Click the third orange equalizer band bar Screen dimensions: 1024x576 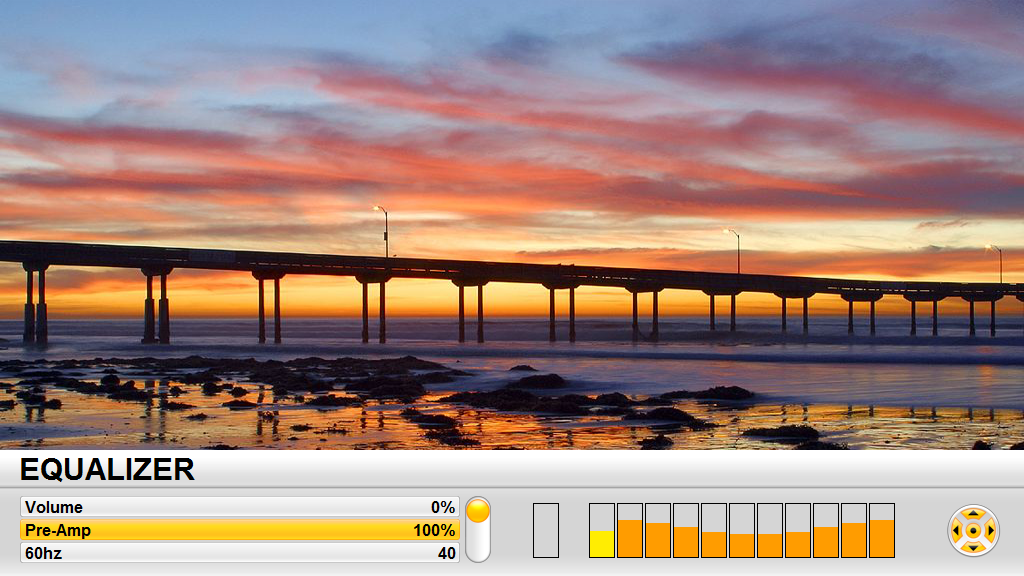(x=686, y=530)
